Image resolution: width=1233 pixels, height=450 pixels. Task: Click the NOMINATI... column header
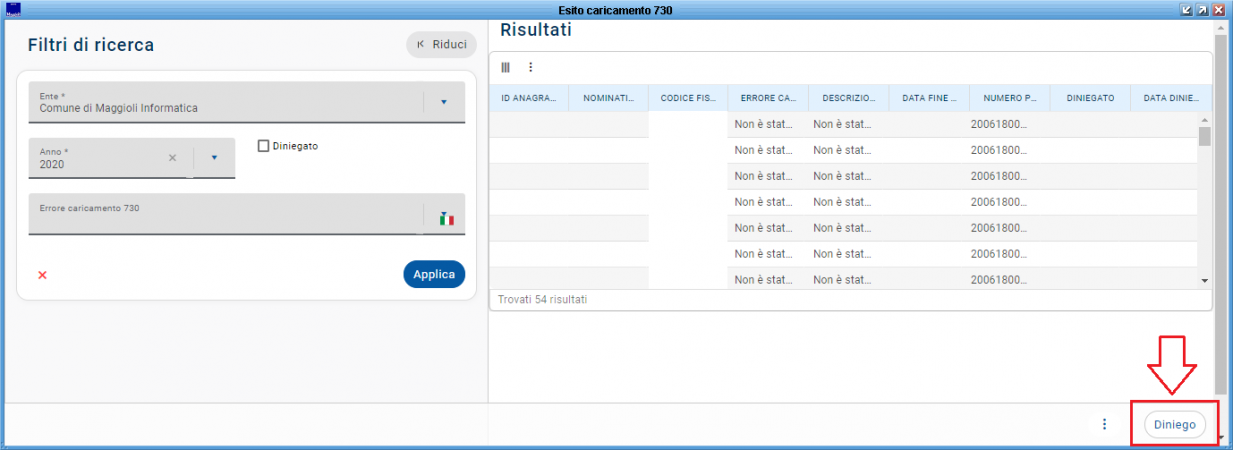click(x=608, y=98)
